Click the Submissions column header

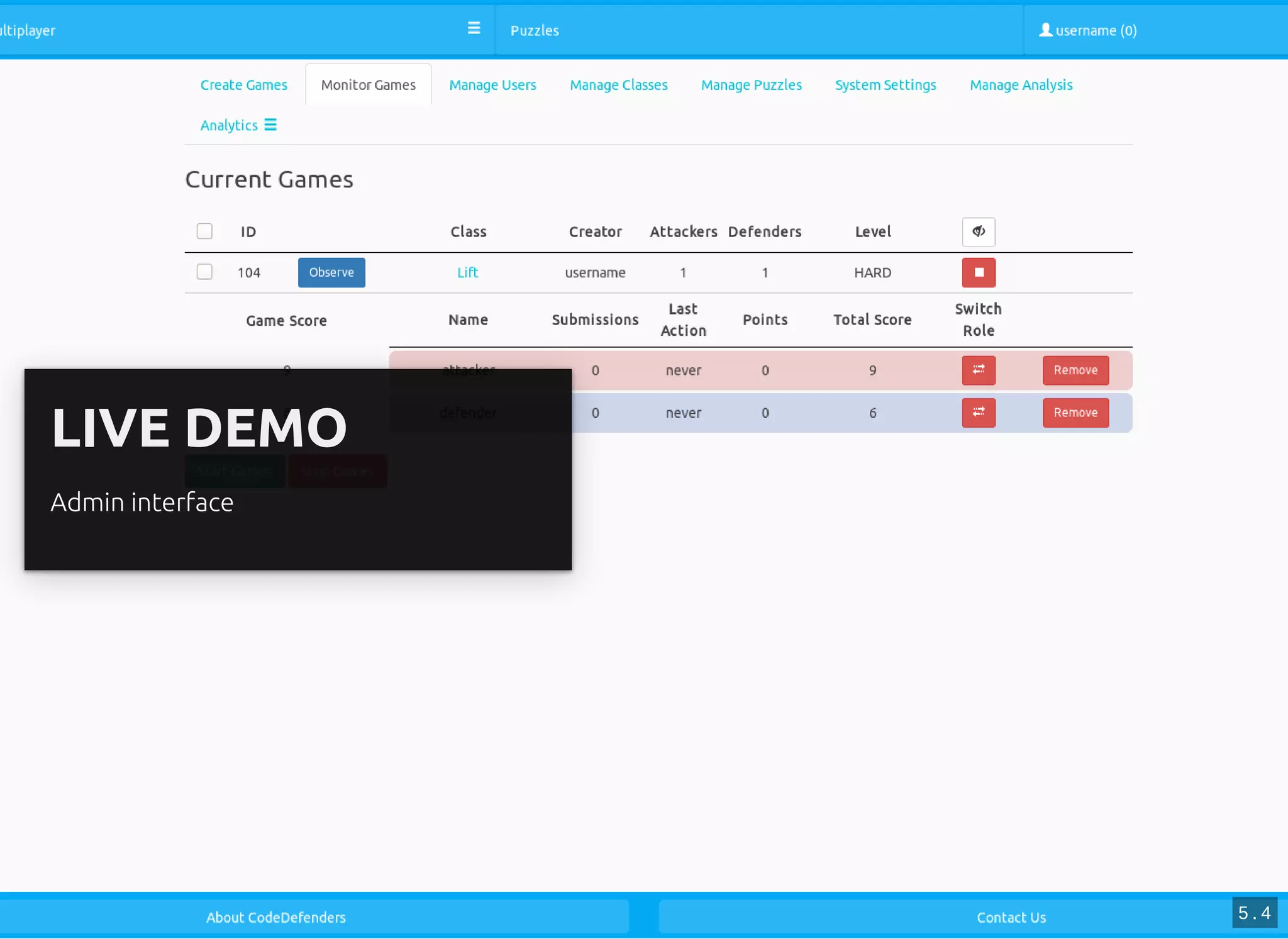point(595,319)
